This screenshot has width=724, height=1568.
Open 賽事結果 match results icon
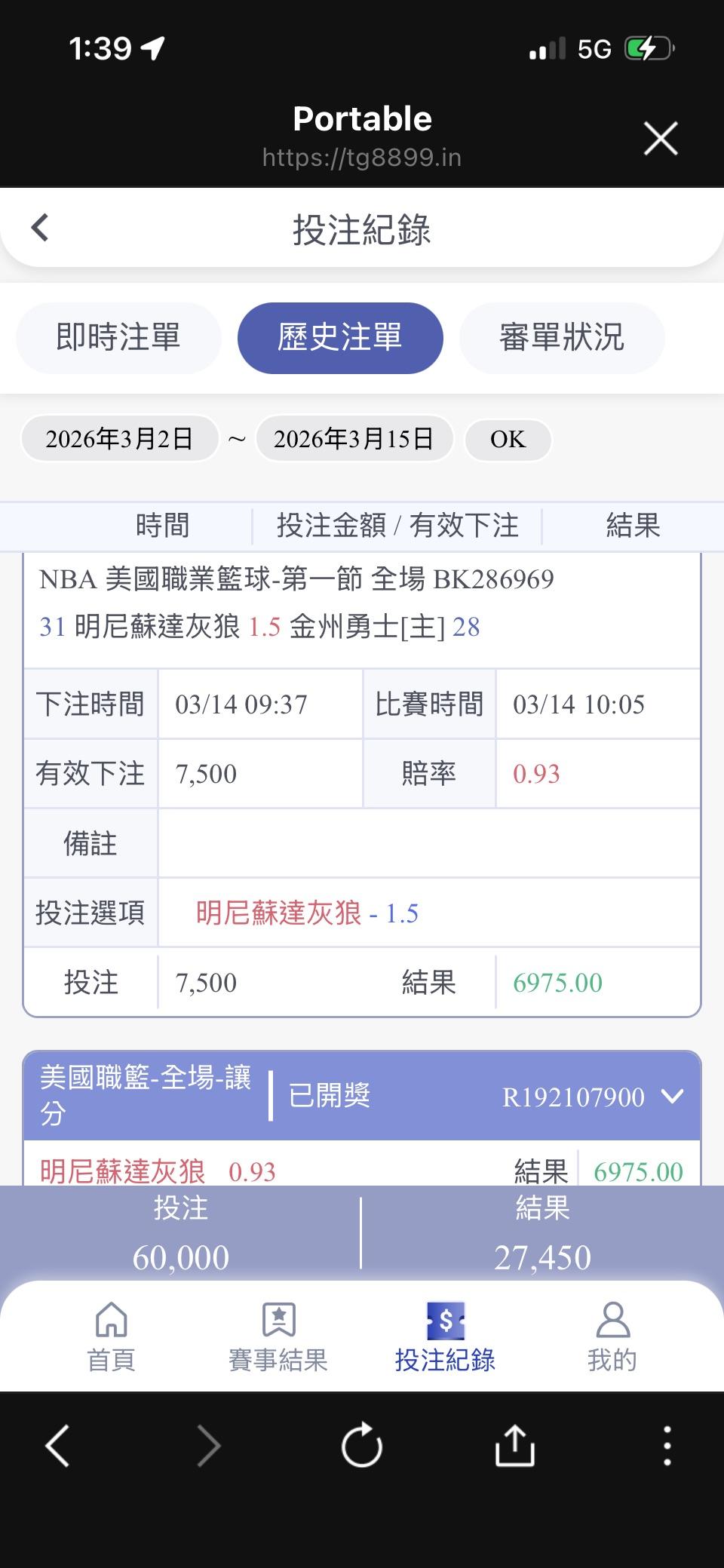pyautogui.click(x=278, y=1336)
